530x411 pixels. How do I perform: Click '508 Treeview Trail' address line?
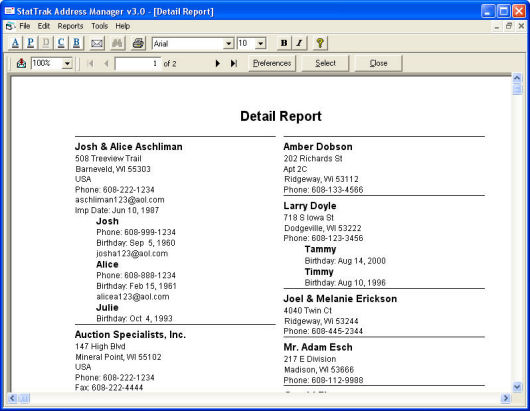pyautogui.click(x=108, y=159)
